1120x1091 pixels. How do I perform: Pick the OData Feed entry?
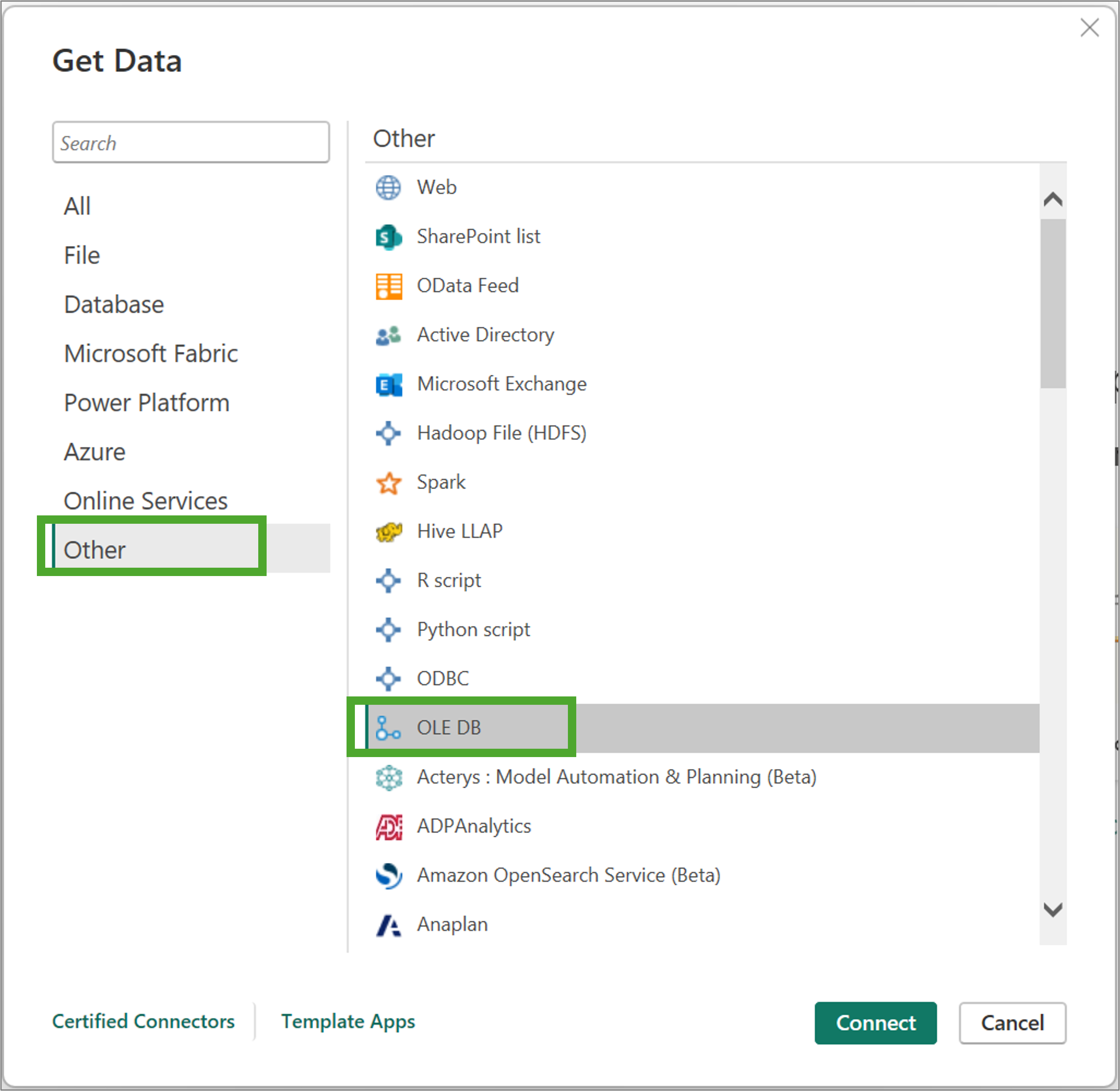[x=468, y=286]
